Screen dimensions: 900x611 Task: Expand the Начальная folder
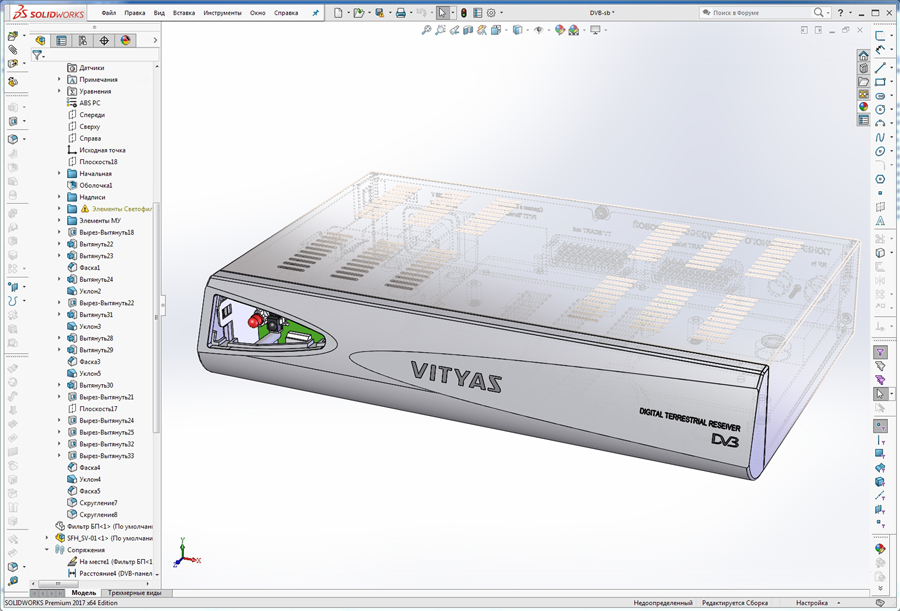(x=59, y=173)
